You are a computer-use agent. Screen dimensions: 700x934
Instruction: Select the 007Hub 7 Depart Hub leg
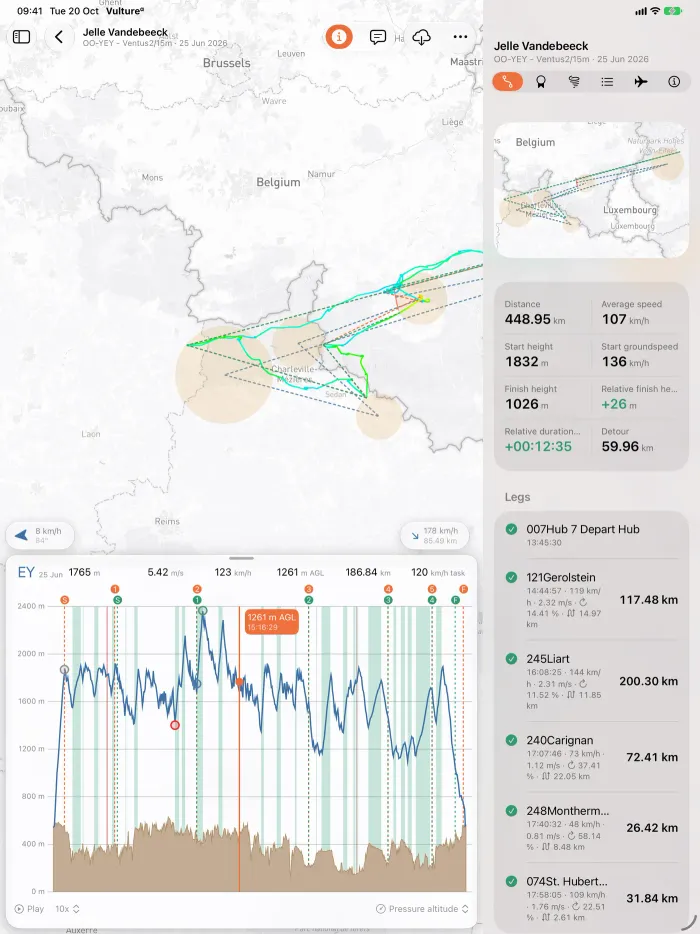[x=591, y=535]
